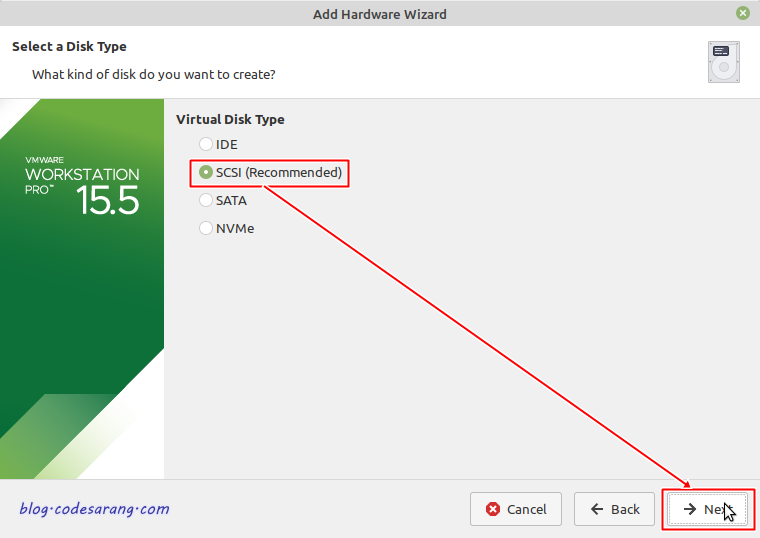Viewport: 760px width, 538px height.
Task: Pick the NVMe disk type radio
Action: 206,228
